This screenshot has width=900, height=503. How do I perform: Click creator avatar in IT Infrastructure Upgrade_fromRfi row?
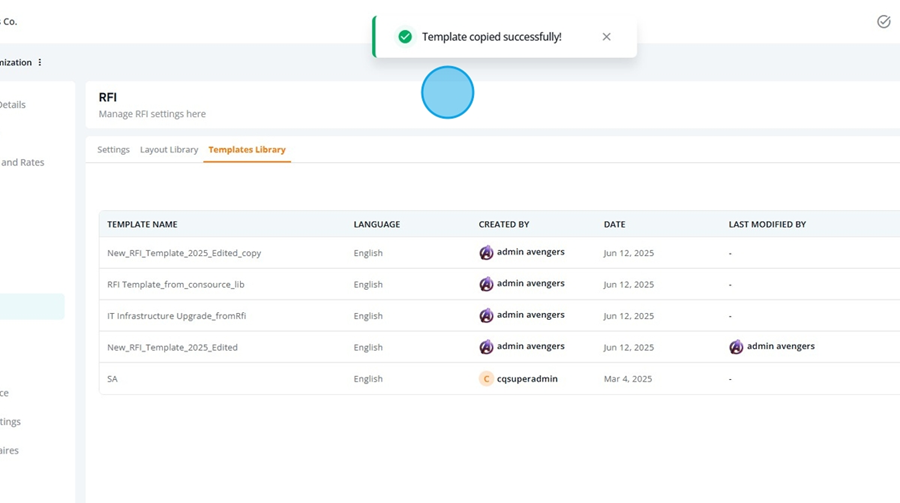[x=486, y=316]
